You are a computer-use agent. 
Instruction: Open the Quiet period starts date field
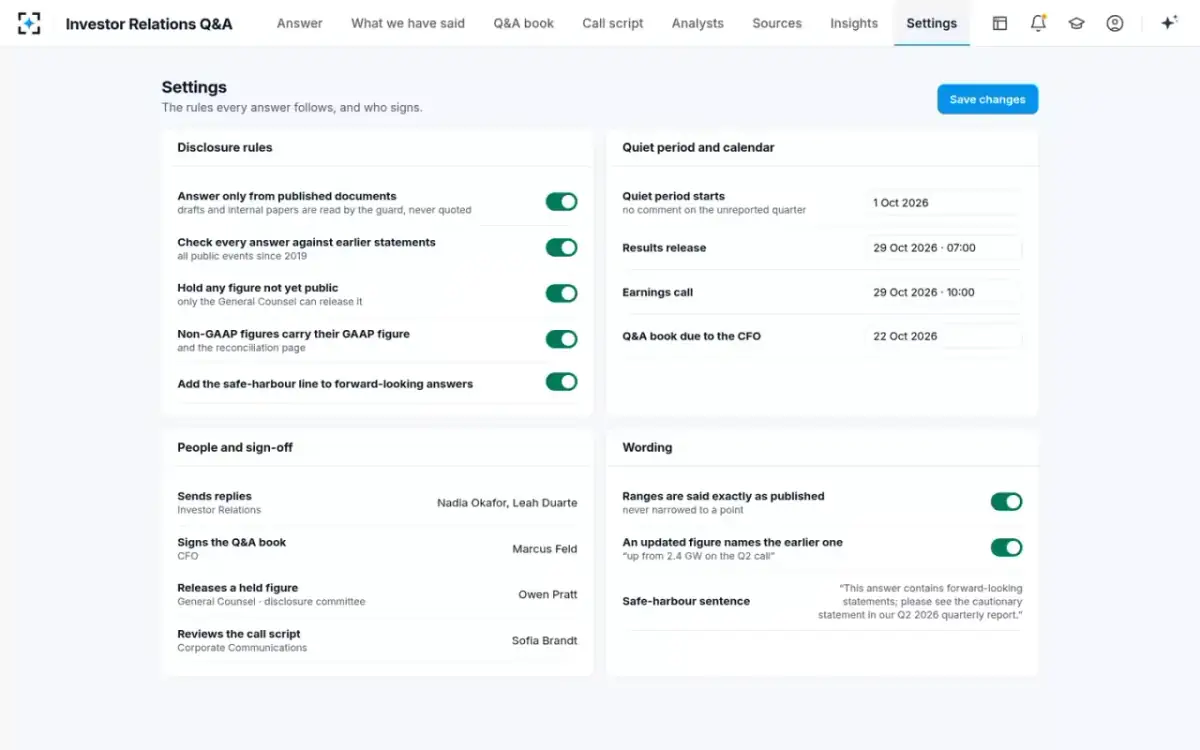coord(944,203)
